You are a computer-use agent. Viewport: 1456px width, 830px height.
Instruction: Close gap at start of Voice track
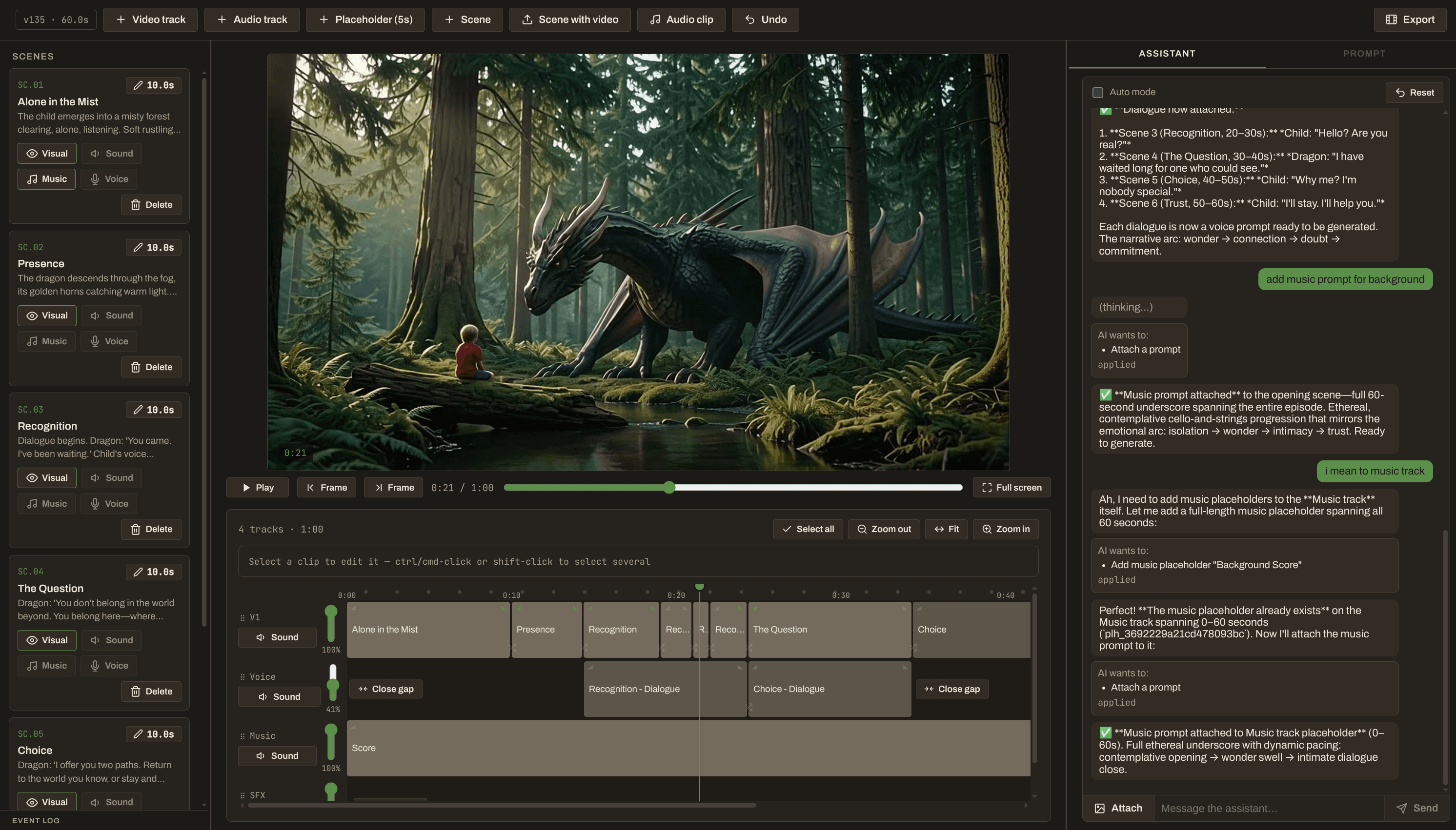click(x=386, y=689)
